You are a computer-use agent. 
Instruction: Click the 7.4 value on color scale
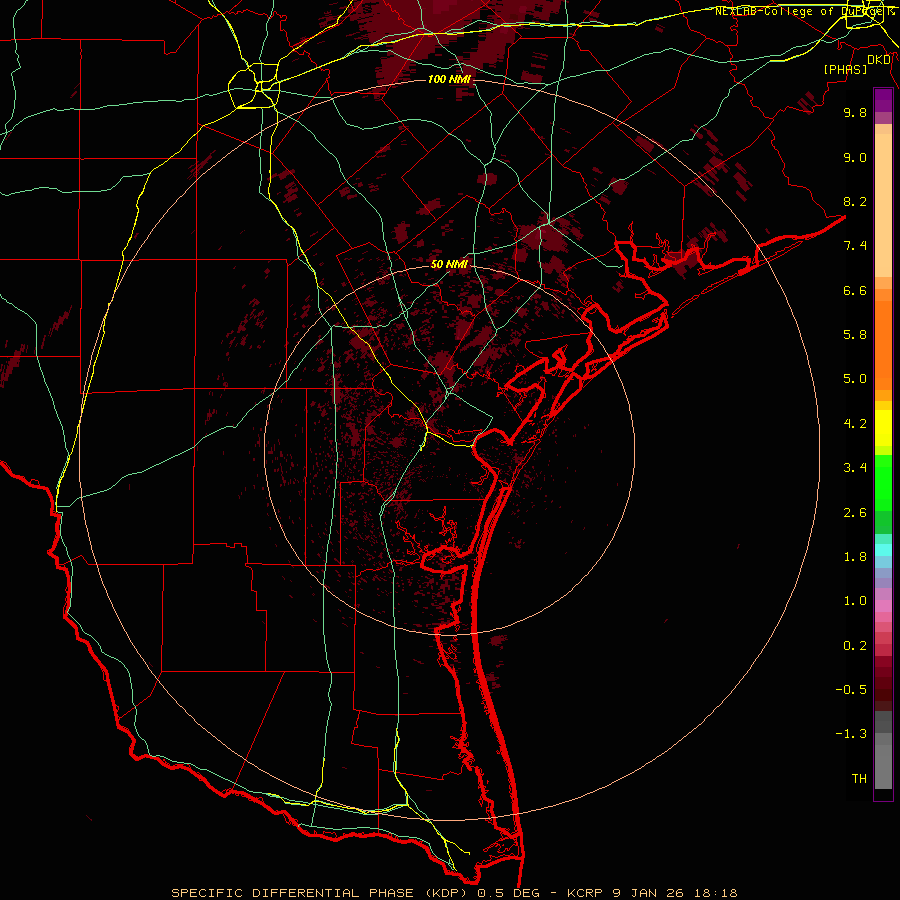pos(855,246)
